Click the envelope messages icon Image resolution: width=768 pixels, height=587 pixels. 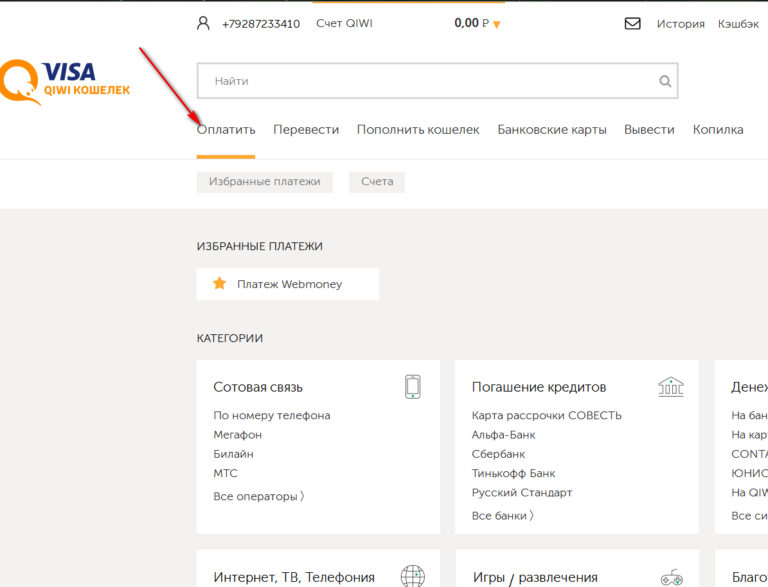(x=632, y=23)
